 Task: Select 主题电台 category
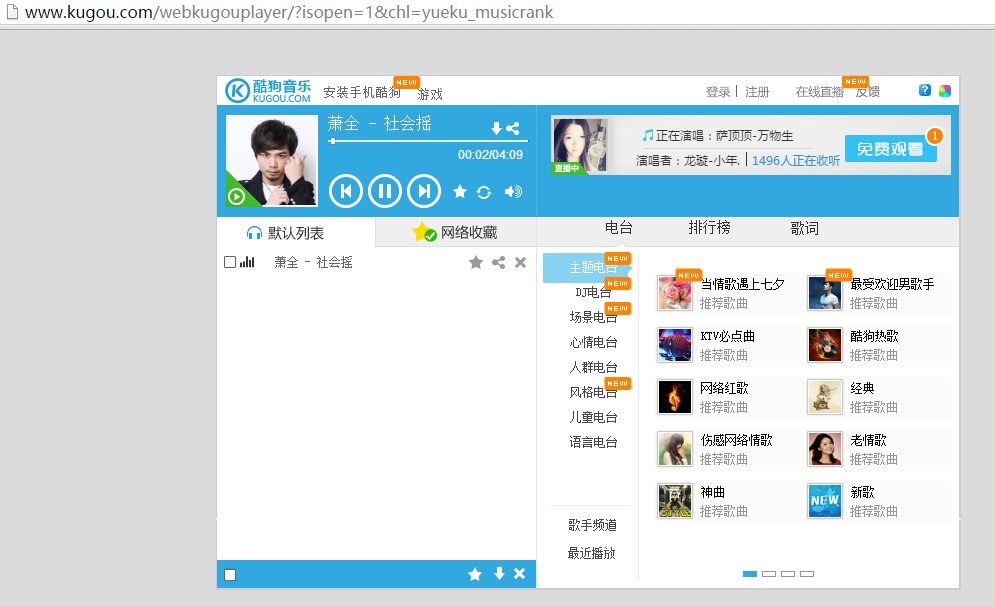588,267
